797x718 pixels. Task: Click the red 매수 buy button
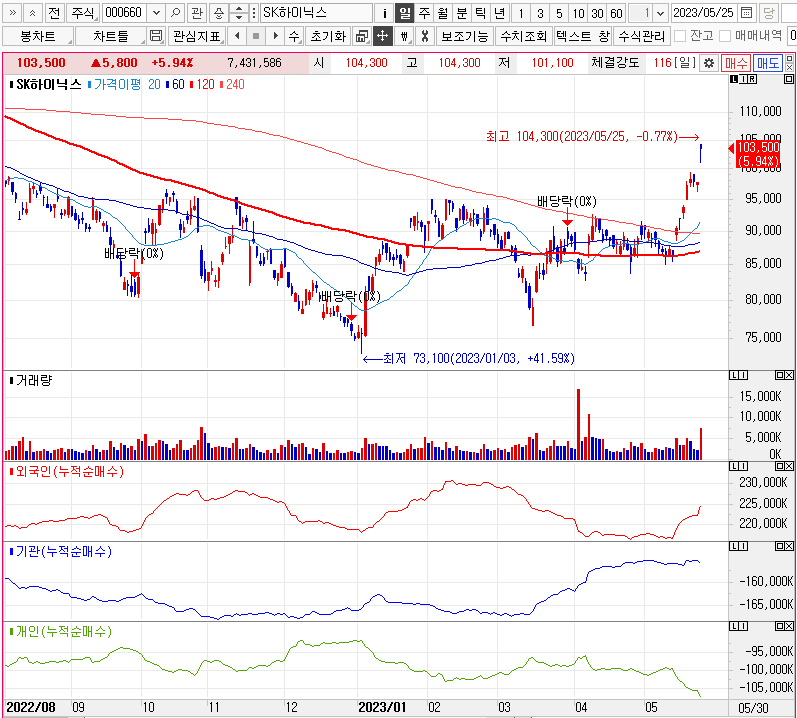(x=735, y=63)
